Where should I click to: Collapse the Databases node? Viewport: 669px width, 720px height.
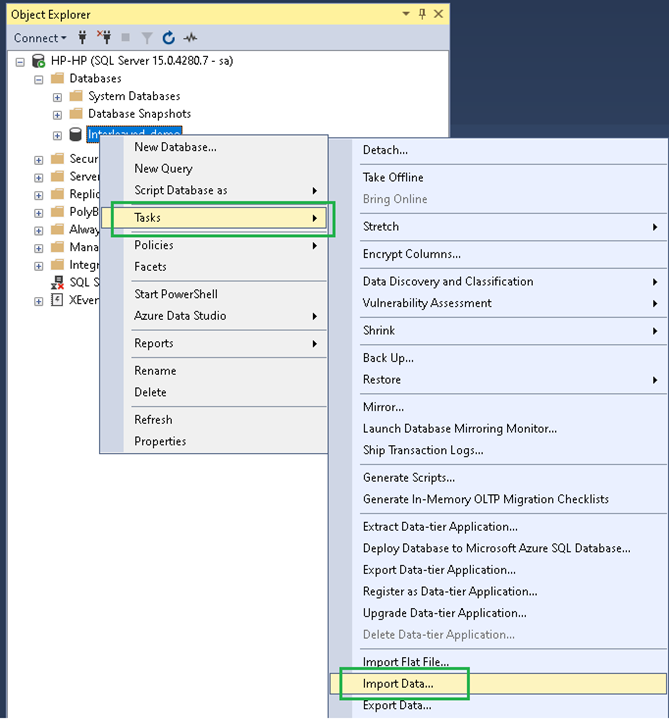pyautogui.click(x=39, y=79)
